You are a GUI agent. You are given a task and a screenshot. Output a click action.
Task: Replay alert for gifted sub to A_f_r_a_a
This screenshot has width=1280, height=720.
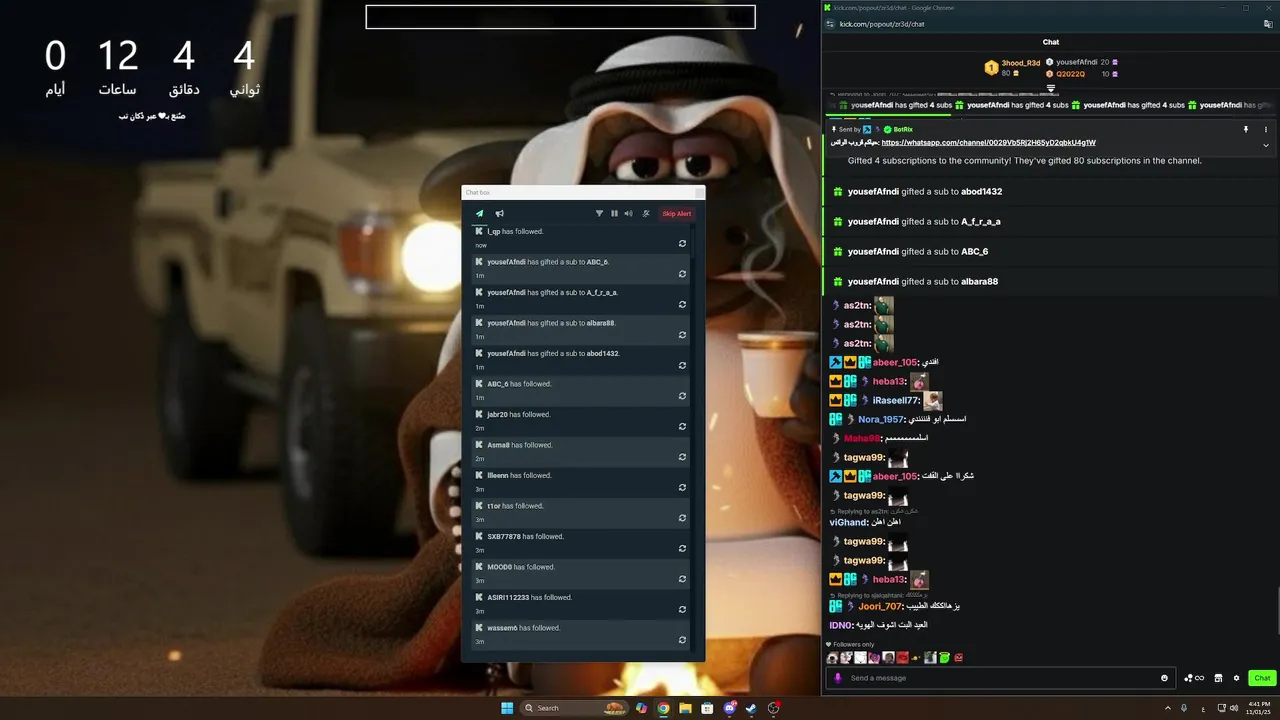click(682, 304)
